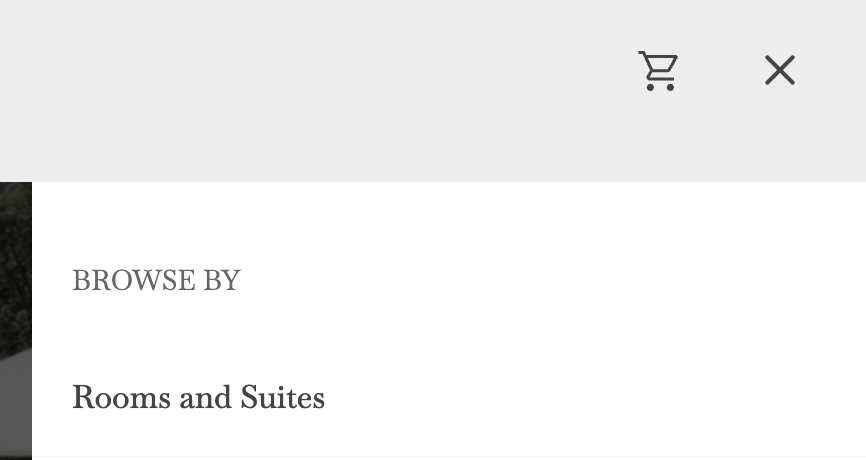This screenshot has height=460, width=866.
Task: Dismiss the Browse By panel using X
Action: click(x=780, y=70)
